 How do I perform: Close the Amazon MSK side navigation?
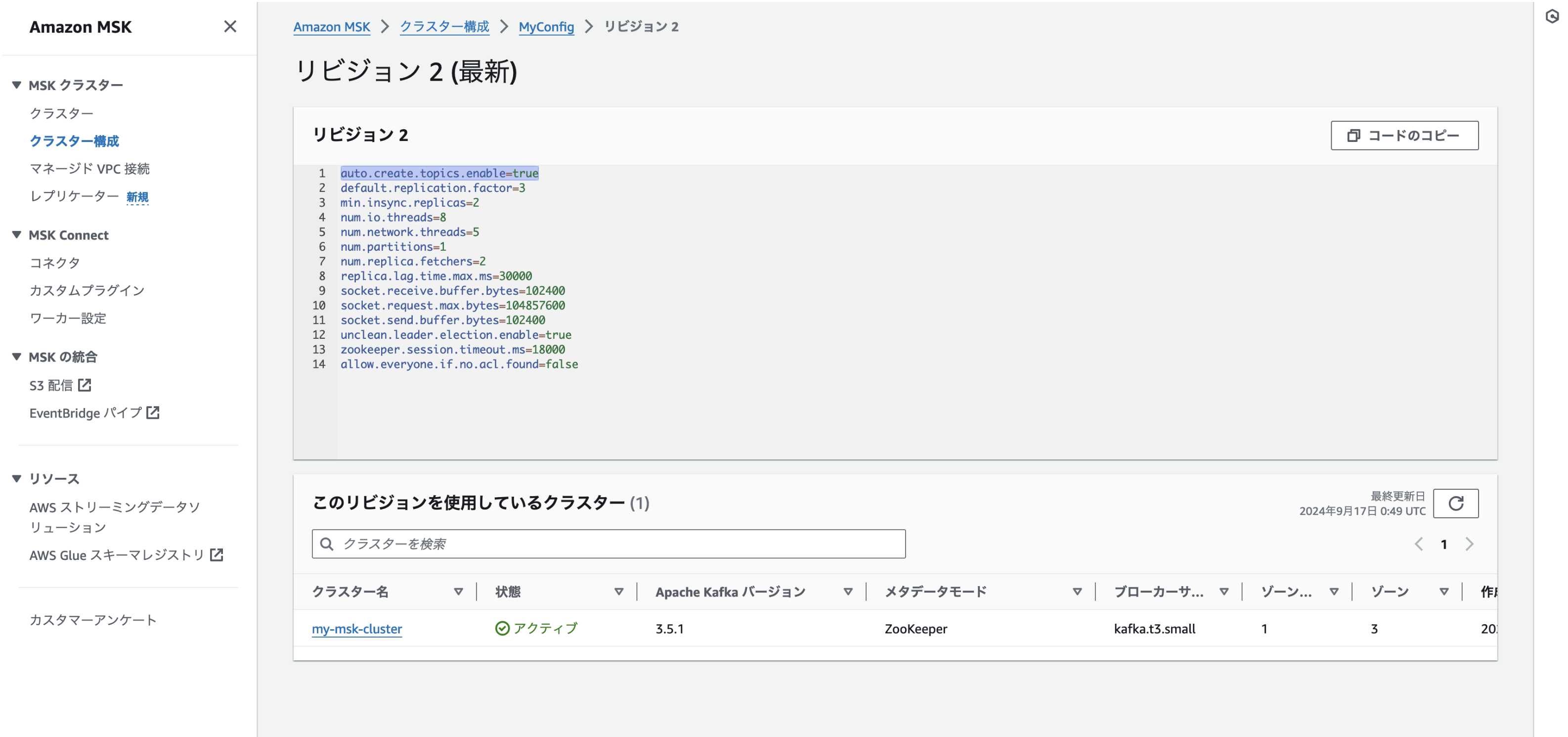coord(229,26)
